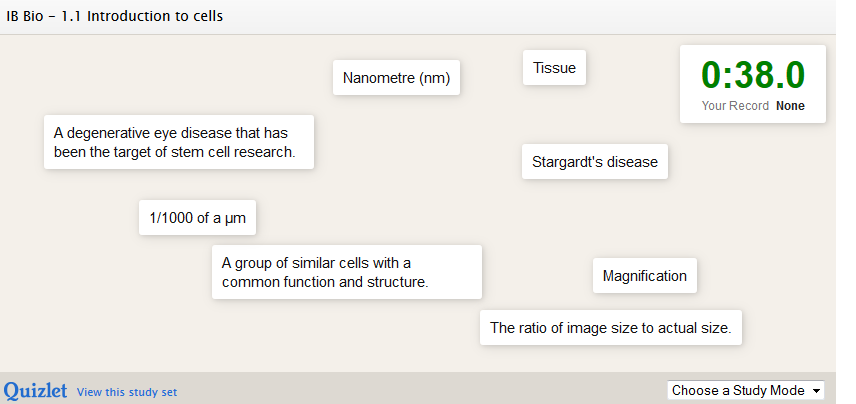Open the Choose a Study Mode dropdown
The image size is (856, 404).
pyautogui.click(x=745, y=390)
